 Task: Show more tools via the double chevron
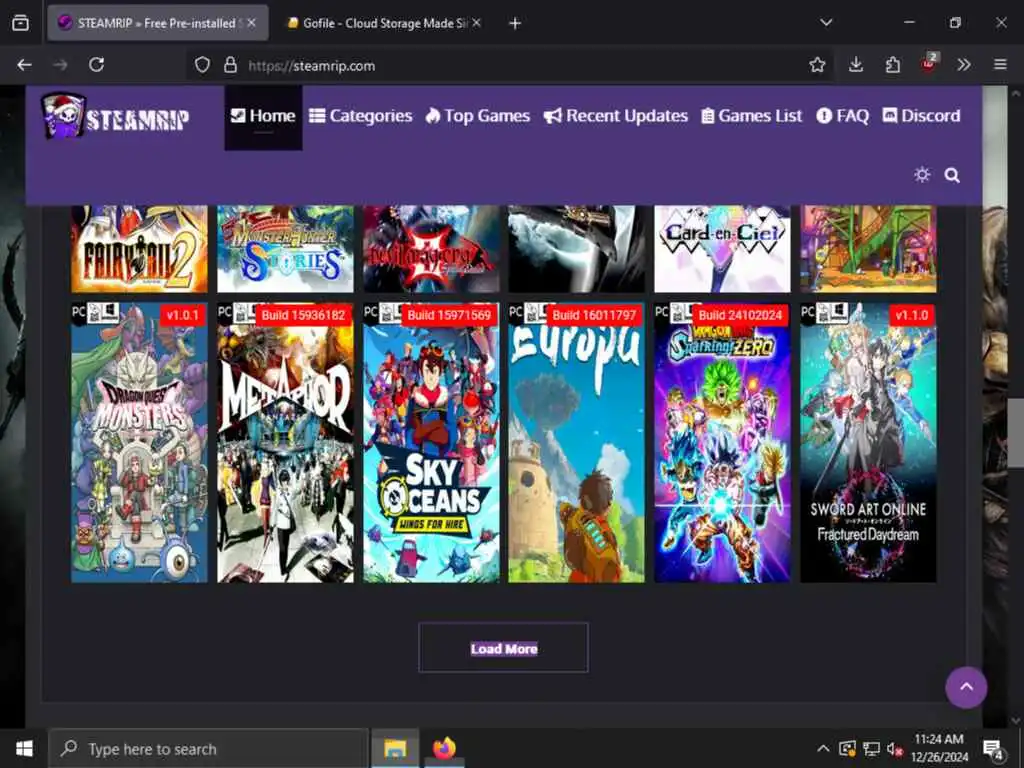point(964,65)
